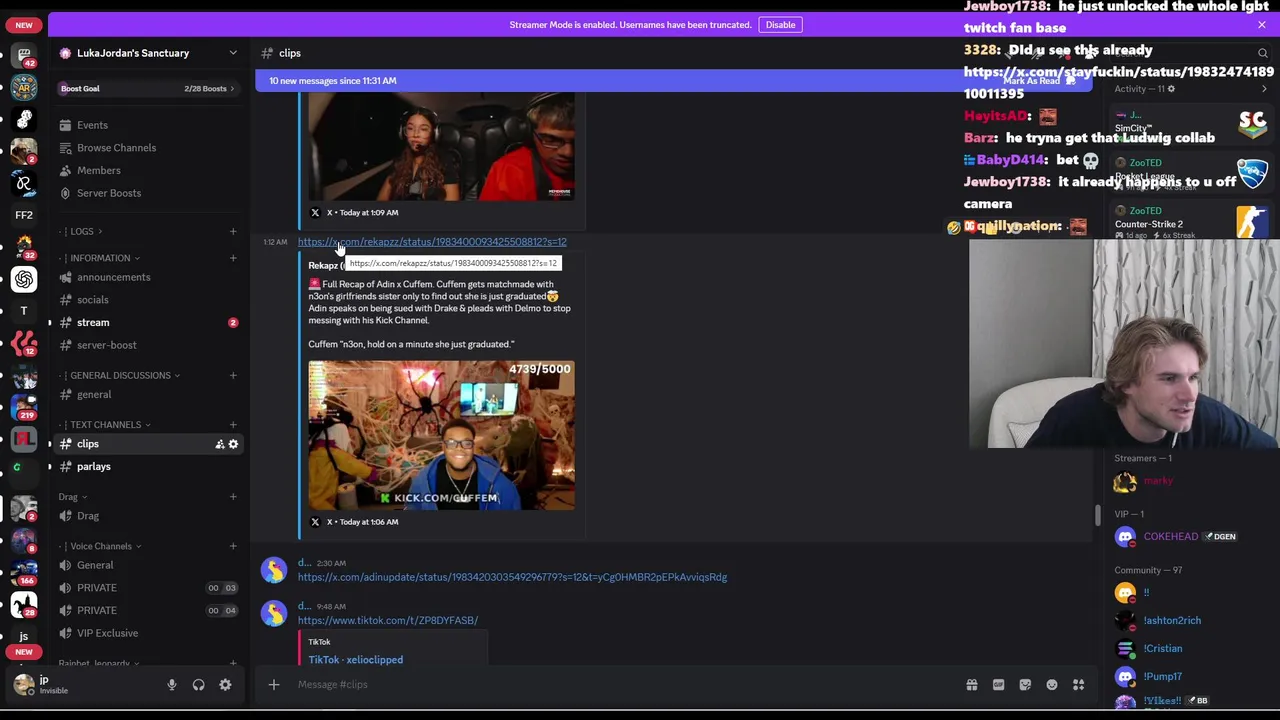Collapse the Voice Channels category

(100, 547)
